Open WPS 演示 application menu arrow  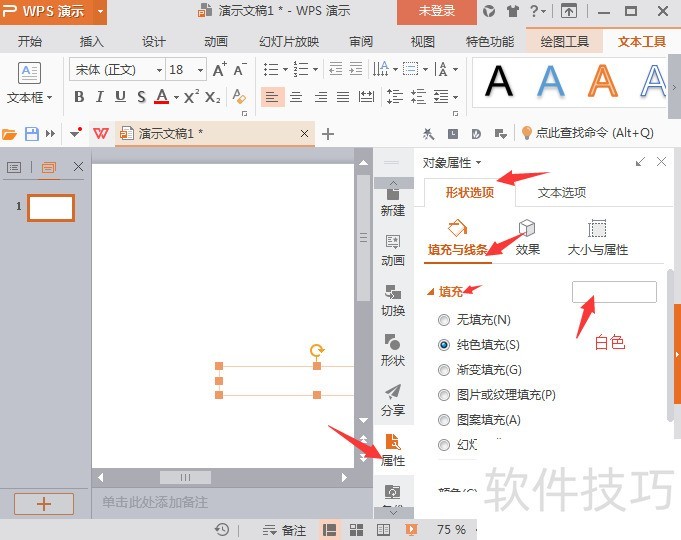tap(100, 11)
